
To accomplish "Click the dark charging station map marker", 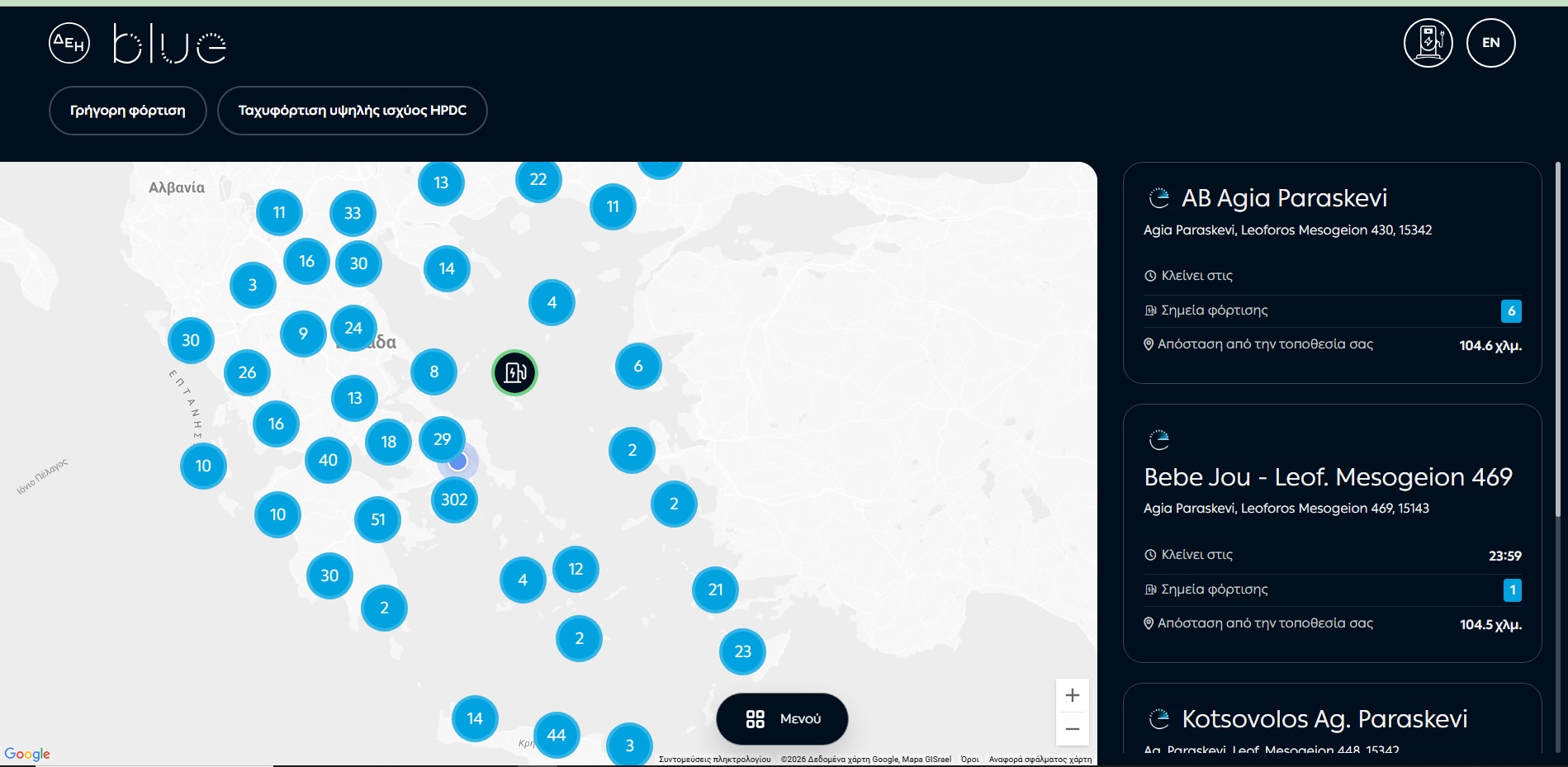I will pyautogui.click(x=514, y=373).
